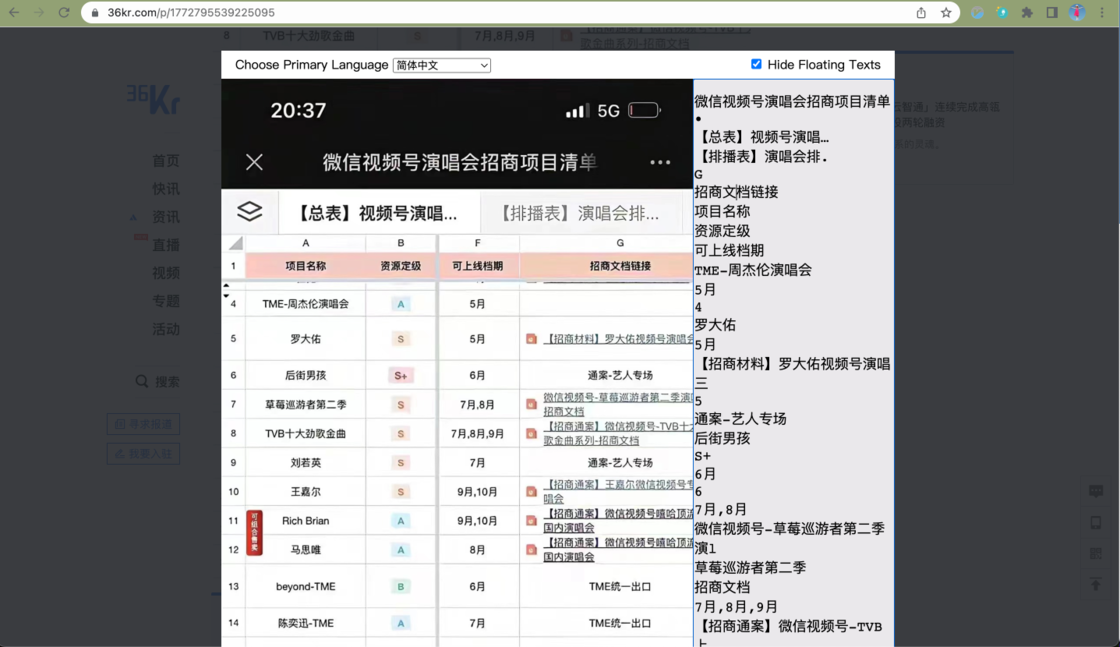Open the 马思唯 row document link
The image size is (1120, 647).
619,550
